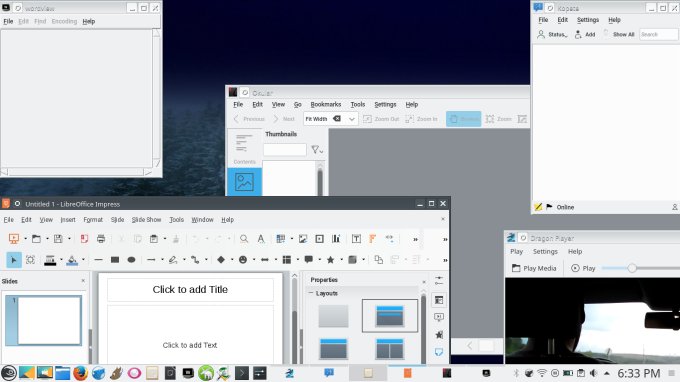680x382 pixels.
Task: Select the Ellipse tool in Impress
Action: pyautogui.click(x=131, y=260)
